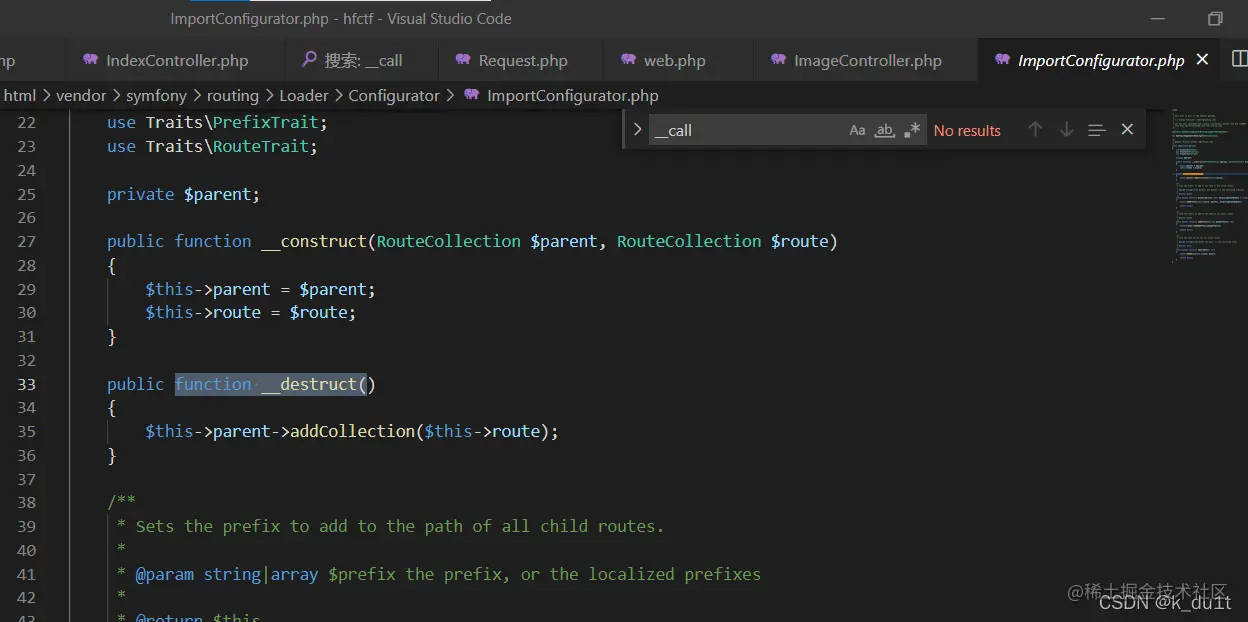Viewport: 1248px width, 622px height.
Task: Toggle Match Case in find widget
Action: click(x=857, y=130)
